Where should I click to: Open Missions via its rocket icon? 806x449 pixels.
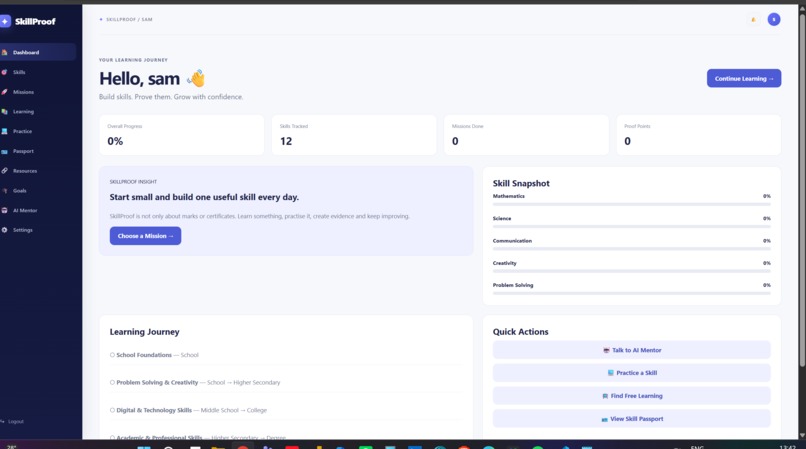tap(5, 92)
